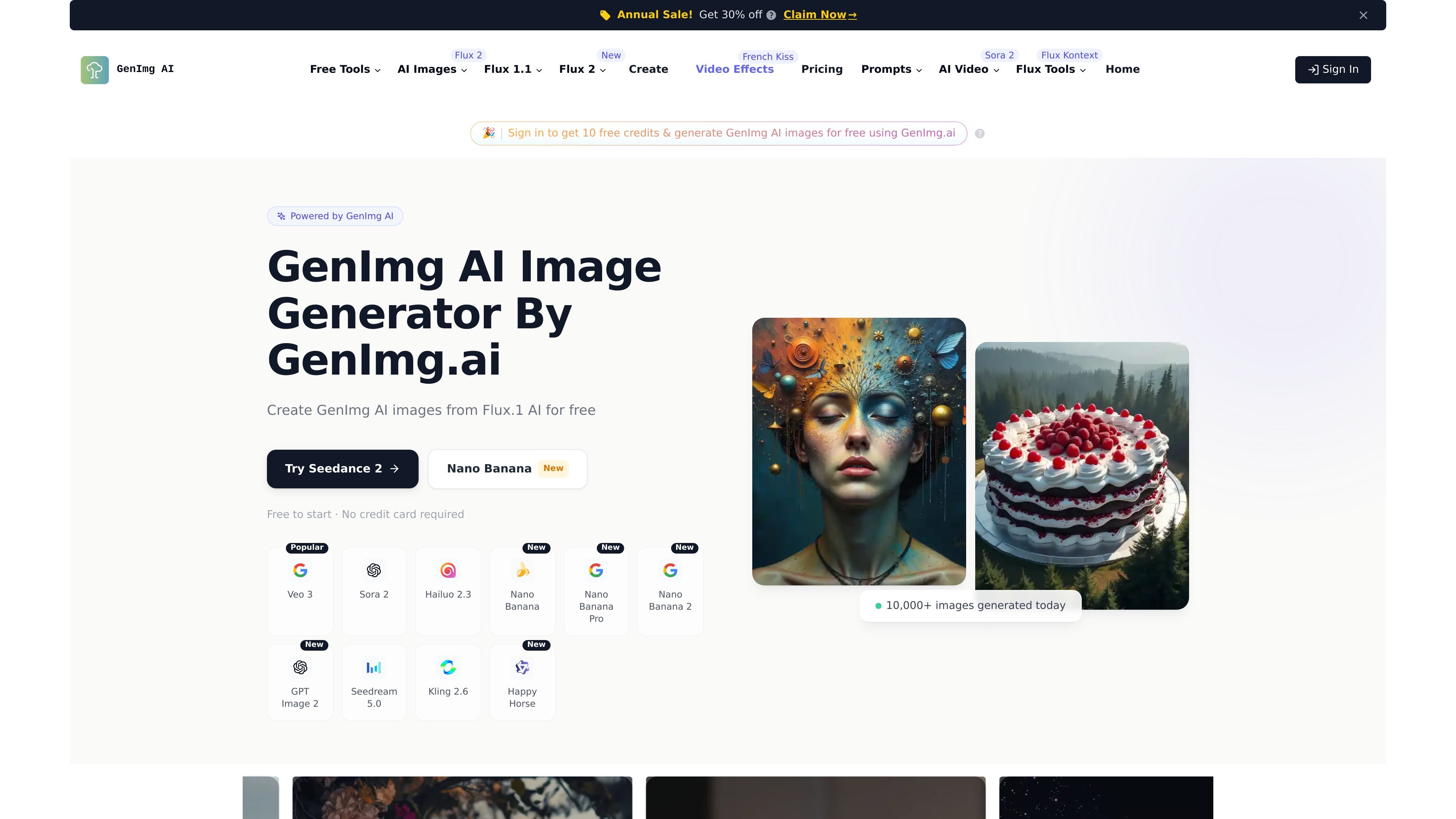Click the Hailuo 2.3 swirl icon
1456x819 pixels.
(448, 570)
